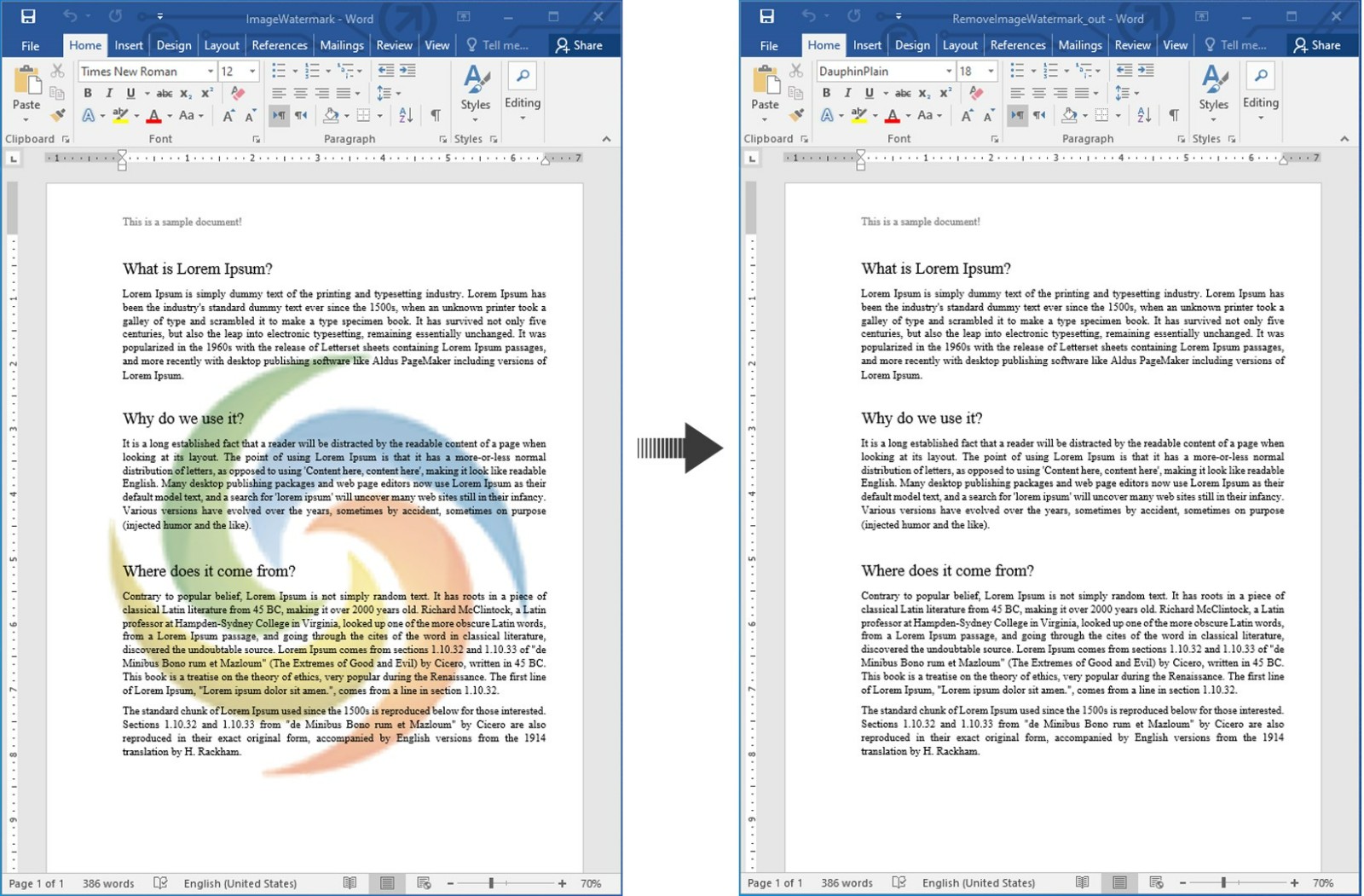1364x896 pixels.
Task: Click the Superscript icon in the right window
Action: (945, 93)
